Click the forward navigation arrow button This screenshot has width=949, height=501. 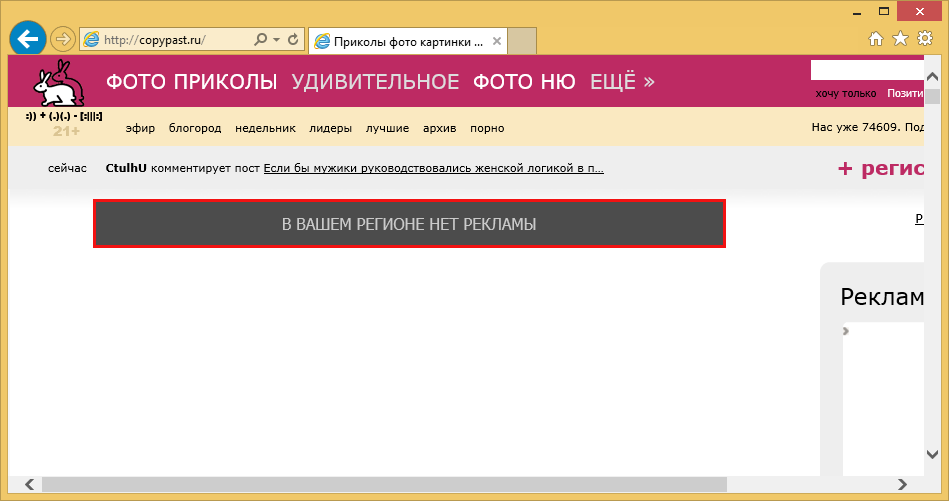pyautogui.click(x=62, y=40)
